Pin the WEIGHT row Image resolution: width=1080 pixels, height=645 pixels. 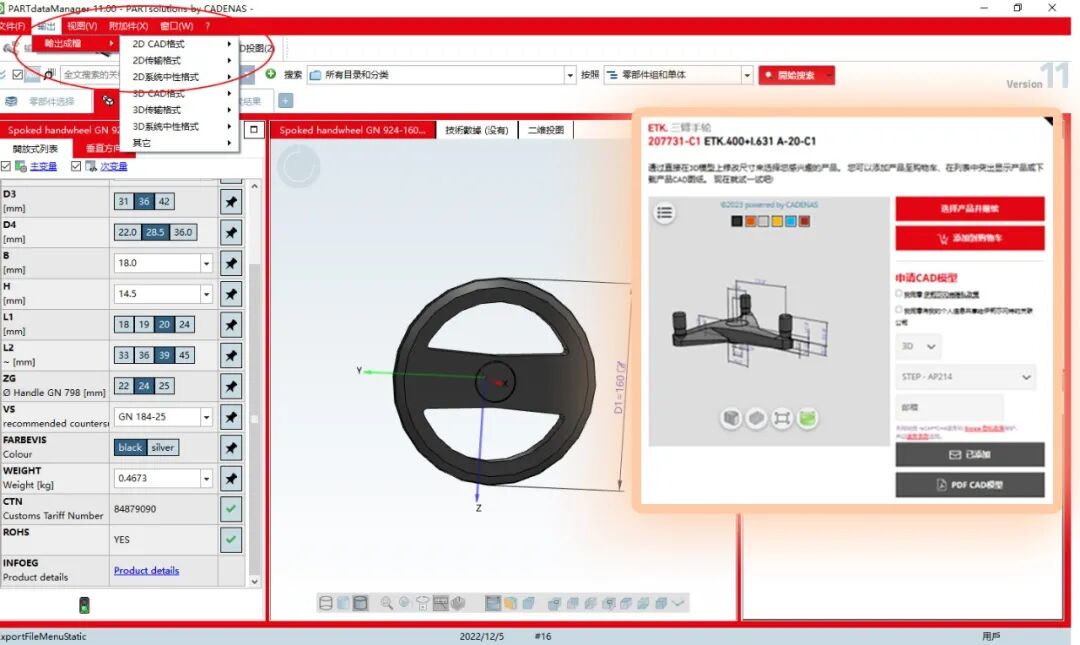click(x=231, y=478)
